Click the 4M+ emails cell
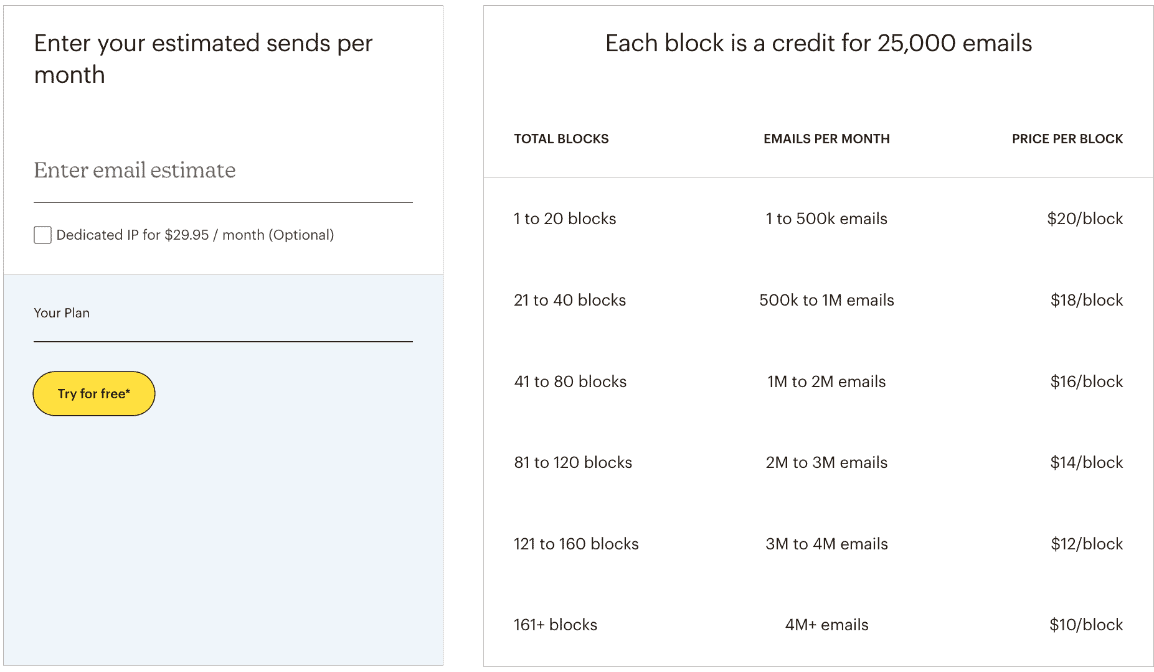The height and width of the screenshot is (672, 1154). click(x=826, y=625)
